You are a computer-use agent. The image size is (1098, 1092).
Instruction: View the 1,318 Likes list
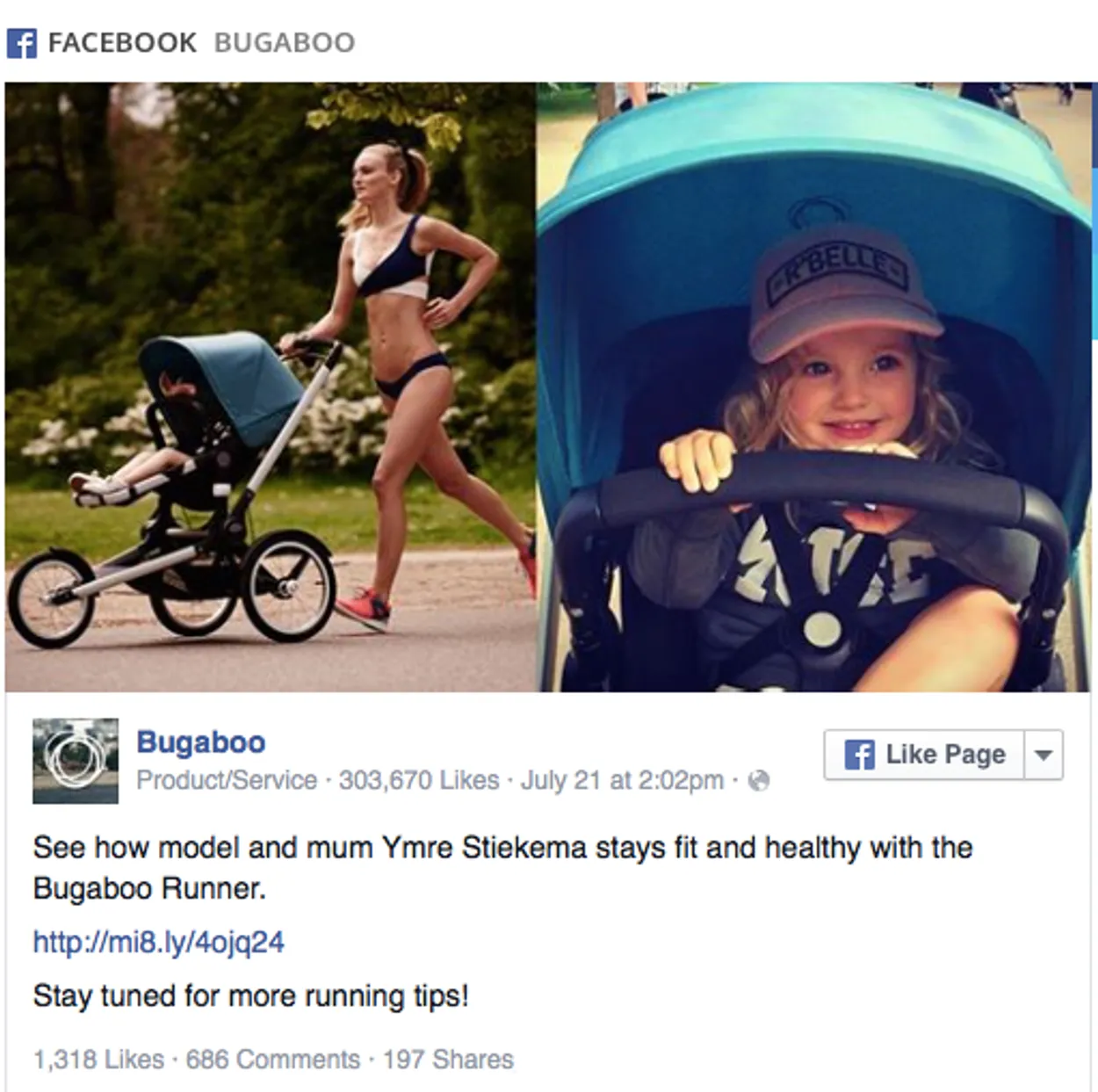point(98,1059)
